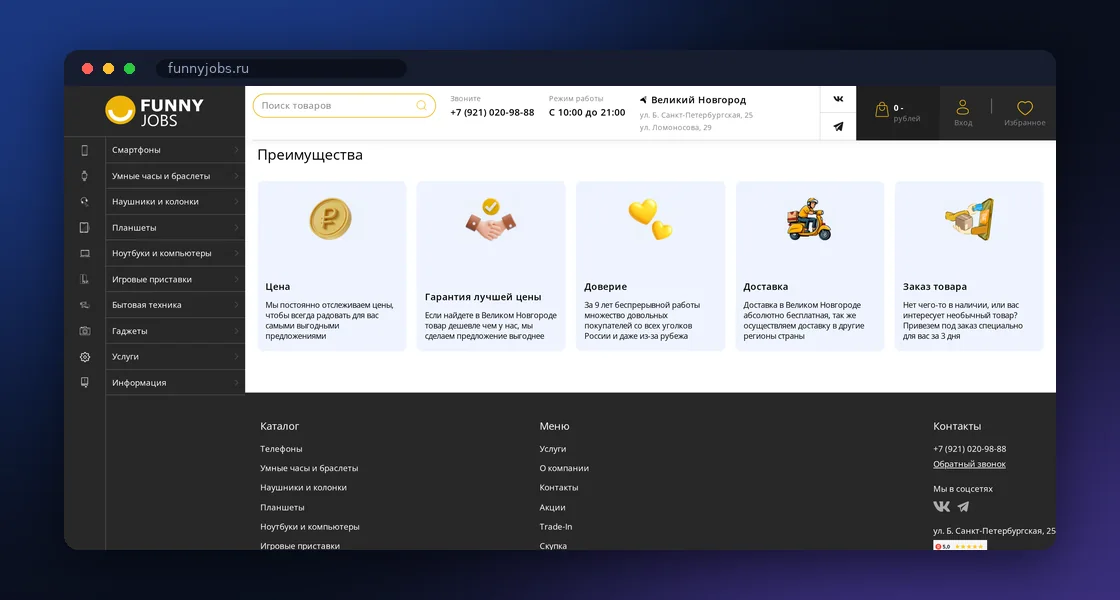The image size is (1120, 600).
Task: Open Trade-In in the footer menu
Action: pyautogui.click(x=556, y=526)
